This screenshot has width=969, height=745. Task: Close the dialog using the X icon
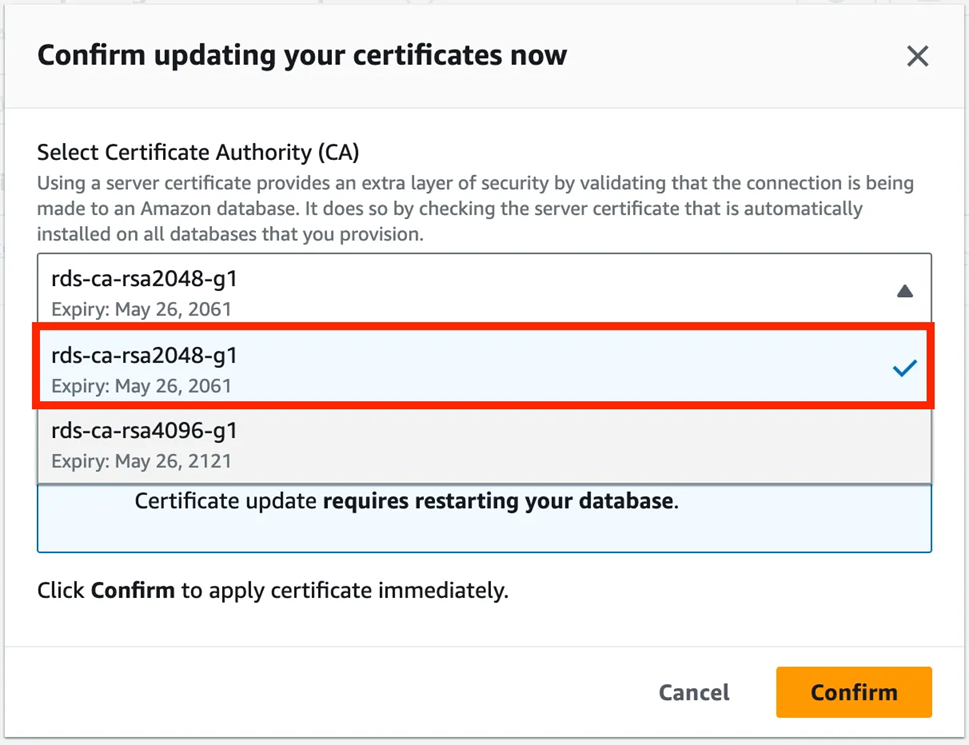coord(917,57)
